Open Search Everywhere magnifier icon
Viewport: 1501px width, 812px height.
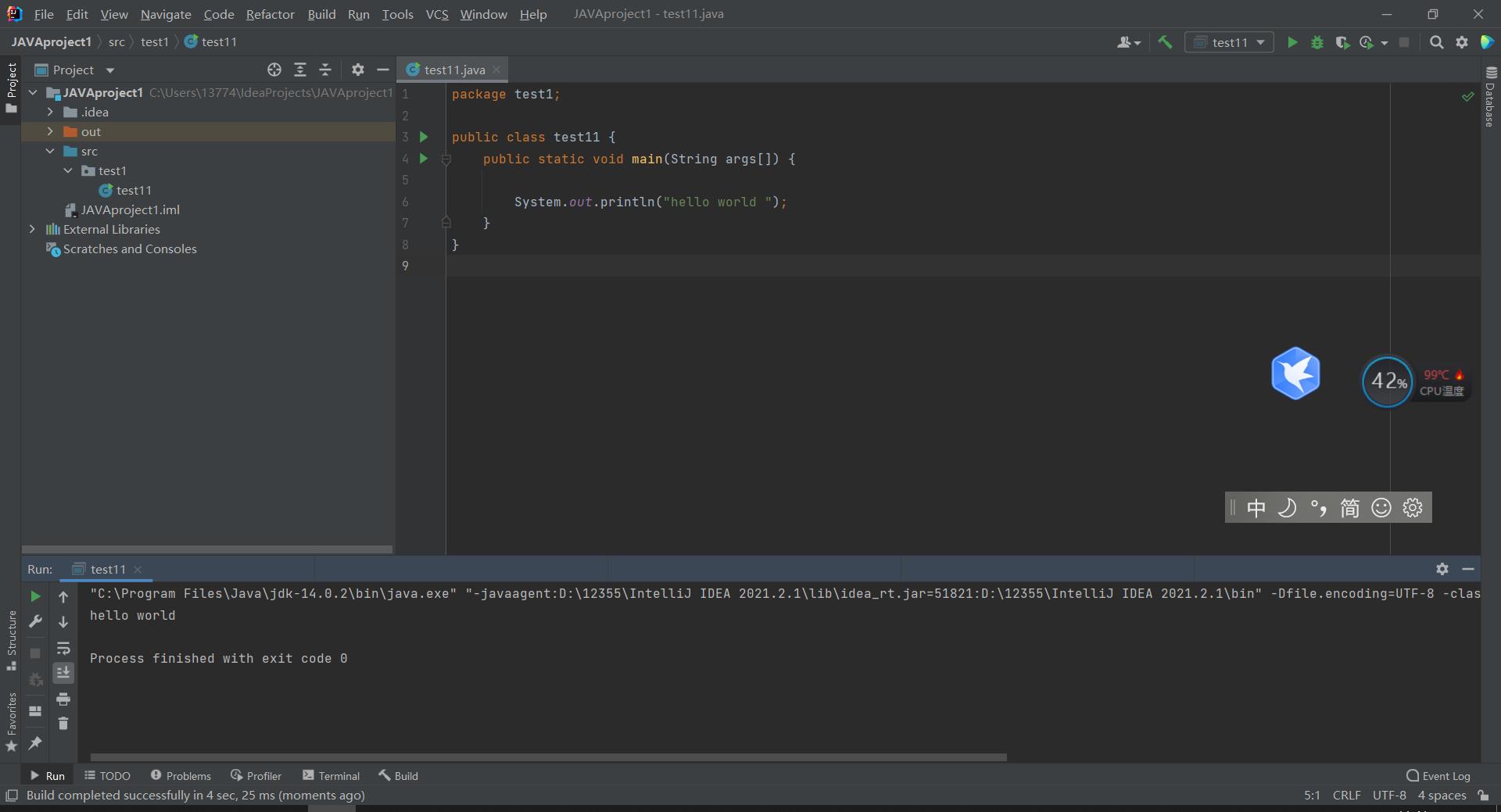point(1436,42)
